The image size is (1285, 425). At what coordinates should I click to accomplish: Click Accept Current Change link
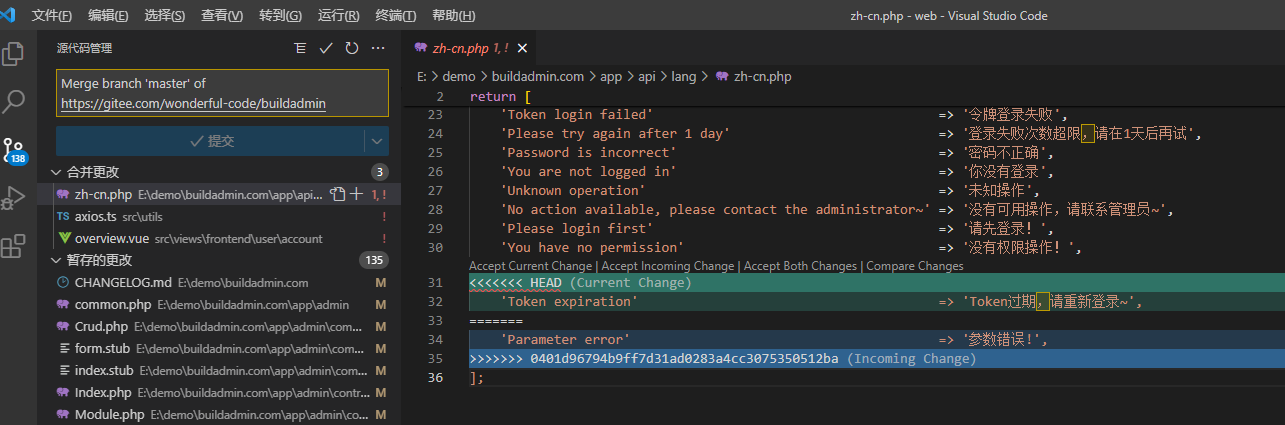coord(531,266)
